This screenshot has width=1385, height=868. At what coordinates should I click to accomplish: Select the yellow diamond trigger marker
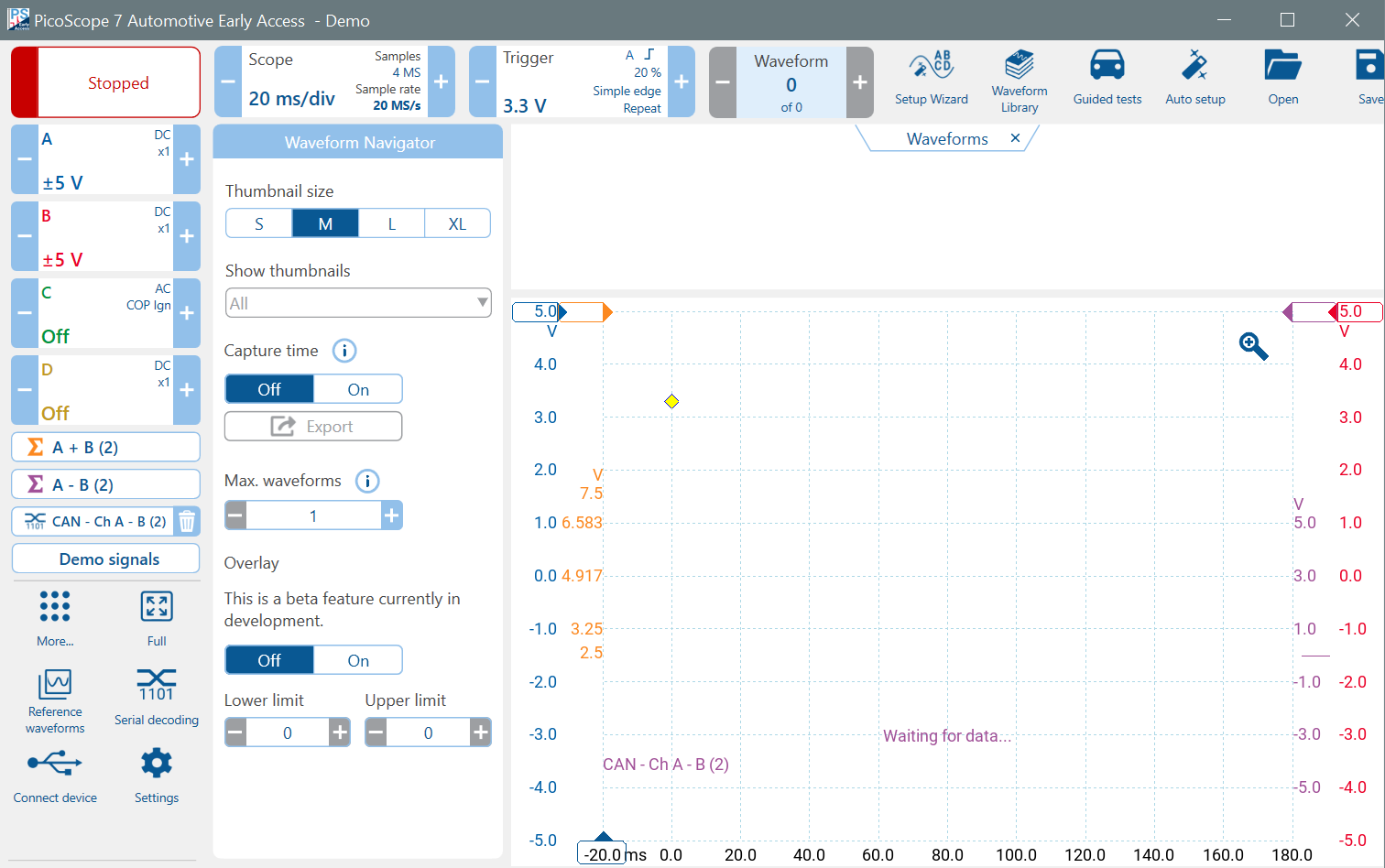click(671, 401)
